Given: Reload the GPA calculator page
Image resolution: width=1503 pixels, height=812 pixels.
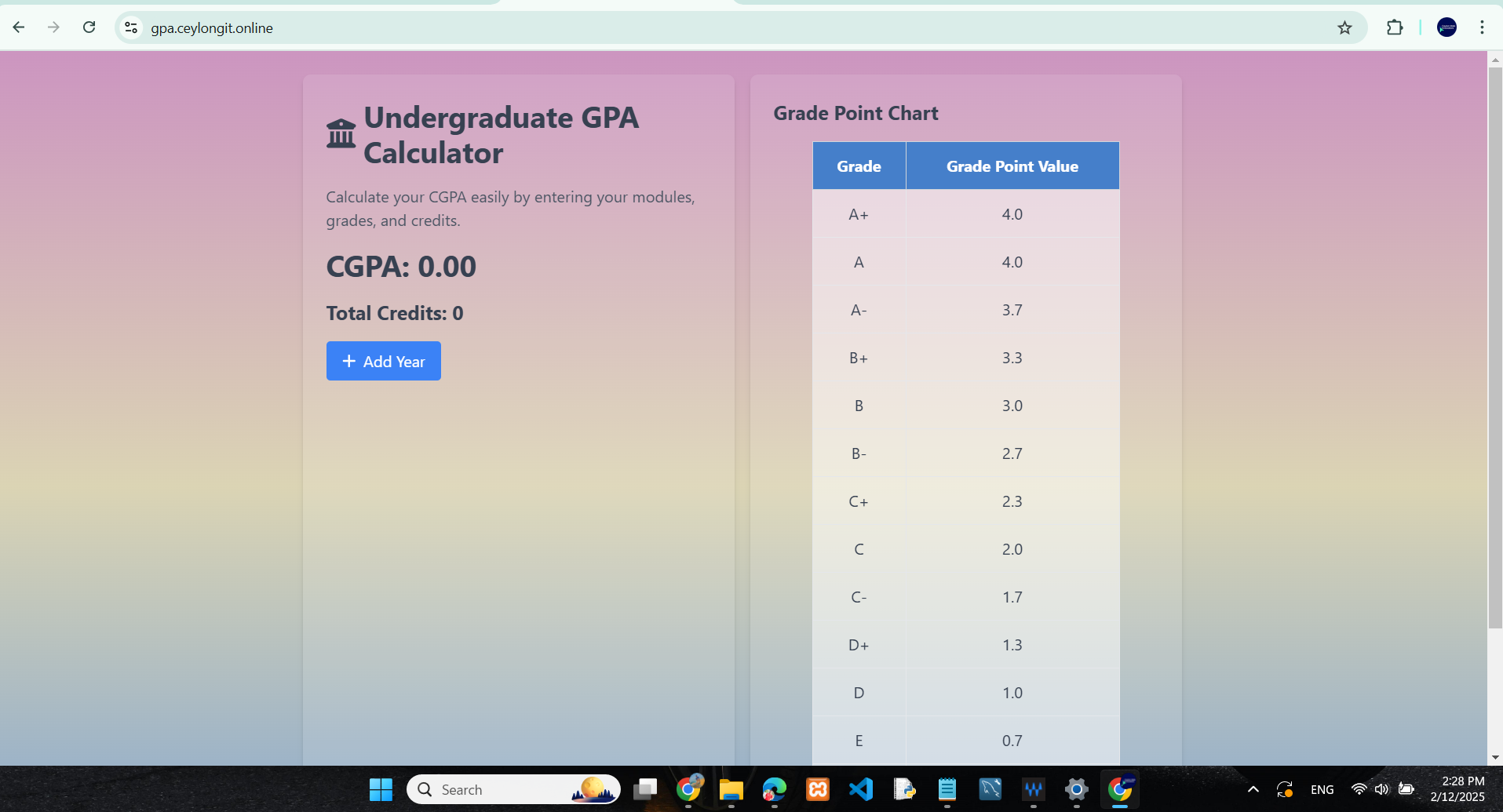Looking at the screenshot, I should click(x=89, y=28).
